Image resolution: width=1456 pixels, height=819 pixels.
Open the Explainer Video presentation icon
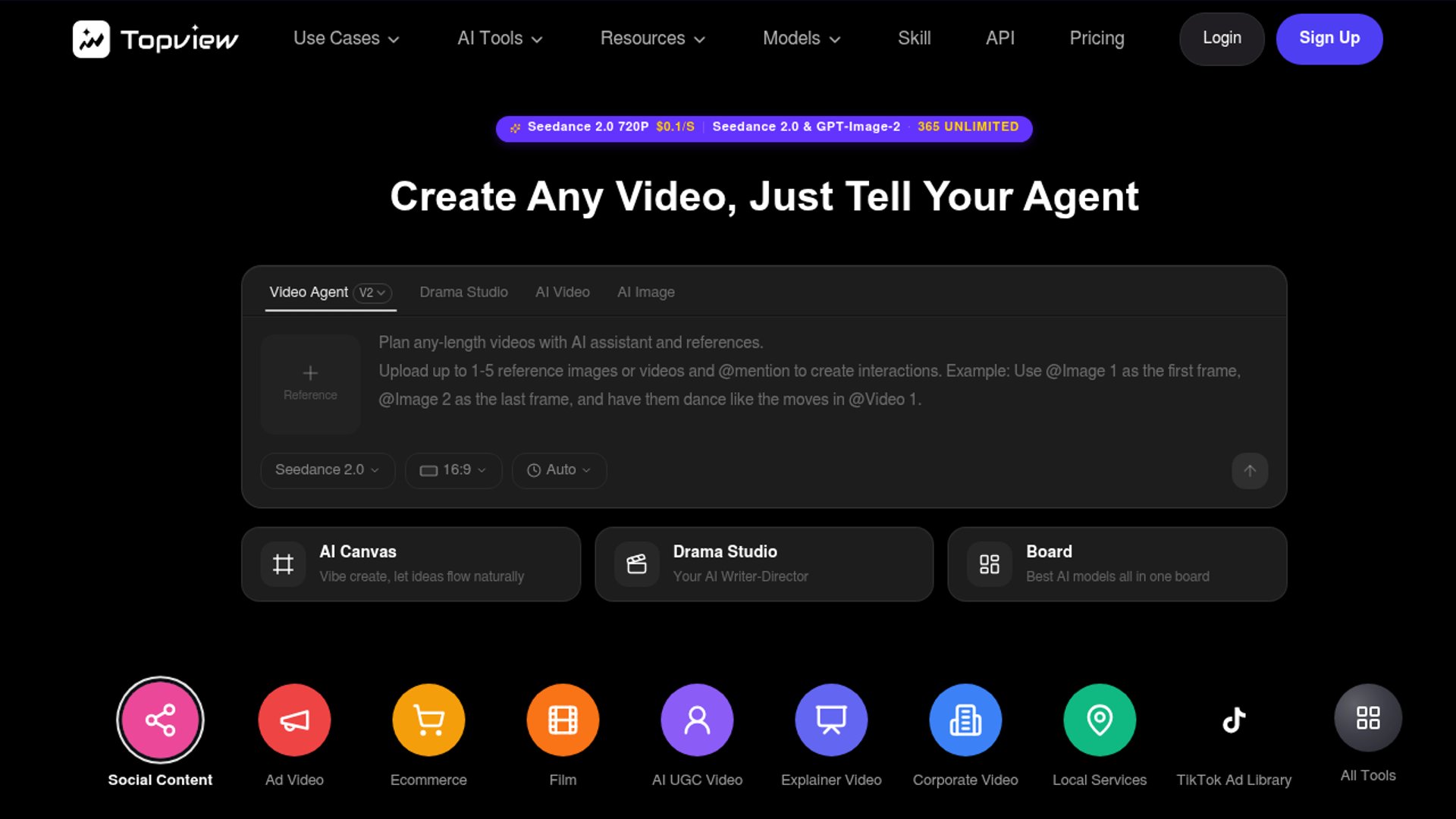click(x=831, y=720)
